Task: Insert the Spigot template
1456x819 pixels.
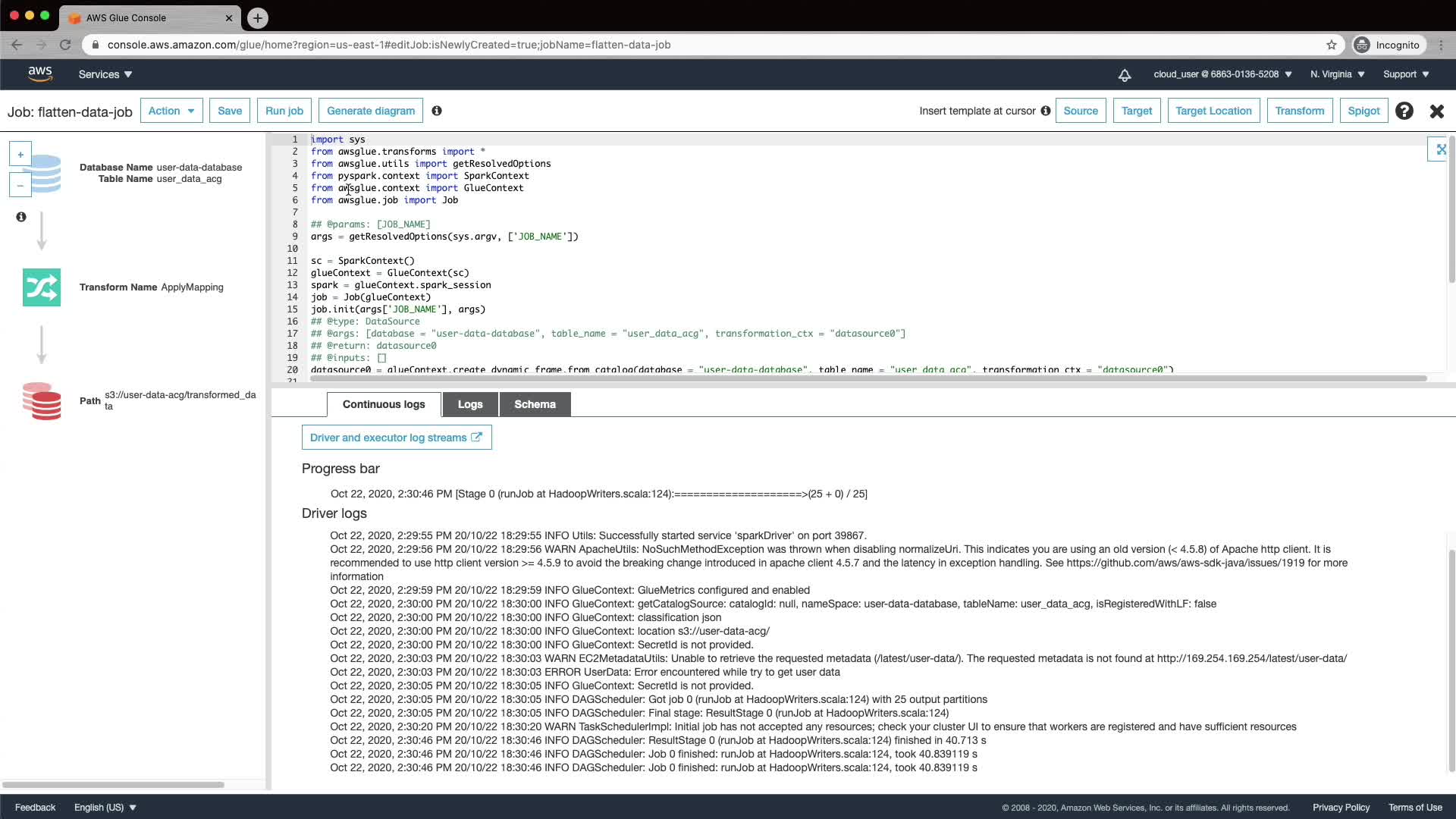Action: point(1363,111)
